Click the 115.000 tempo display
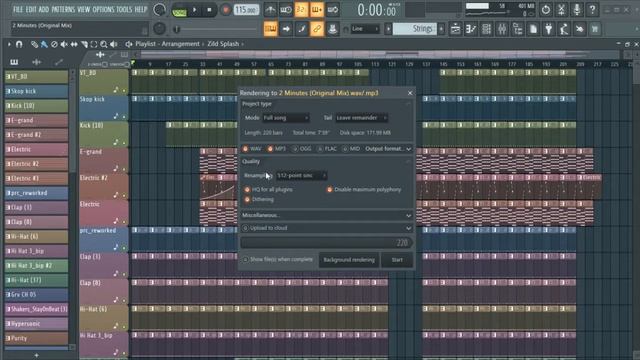Image resolution: width=640 pixels, height=360 pixels. 246,10
